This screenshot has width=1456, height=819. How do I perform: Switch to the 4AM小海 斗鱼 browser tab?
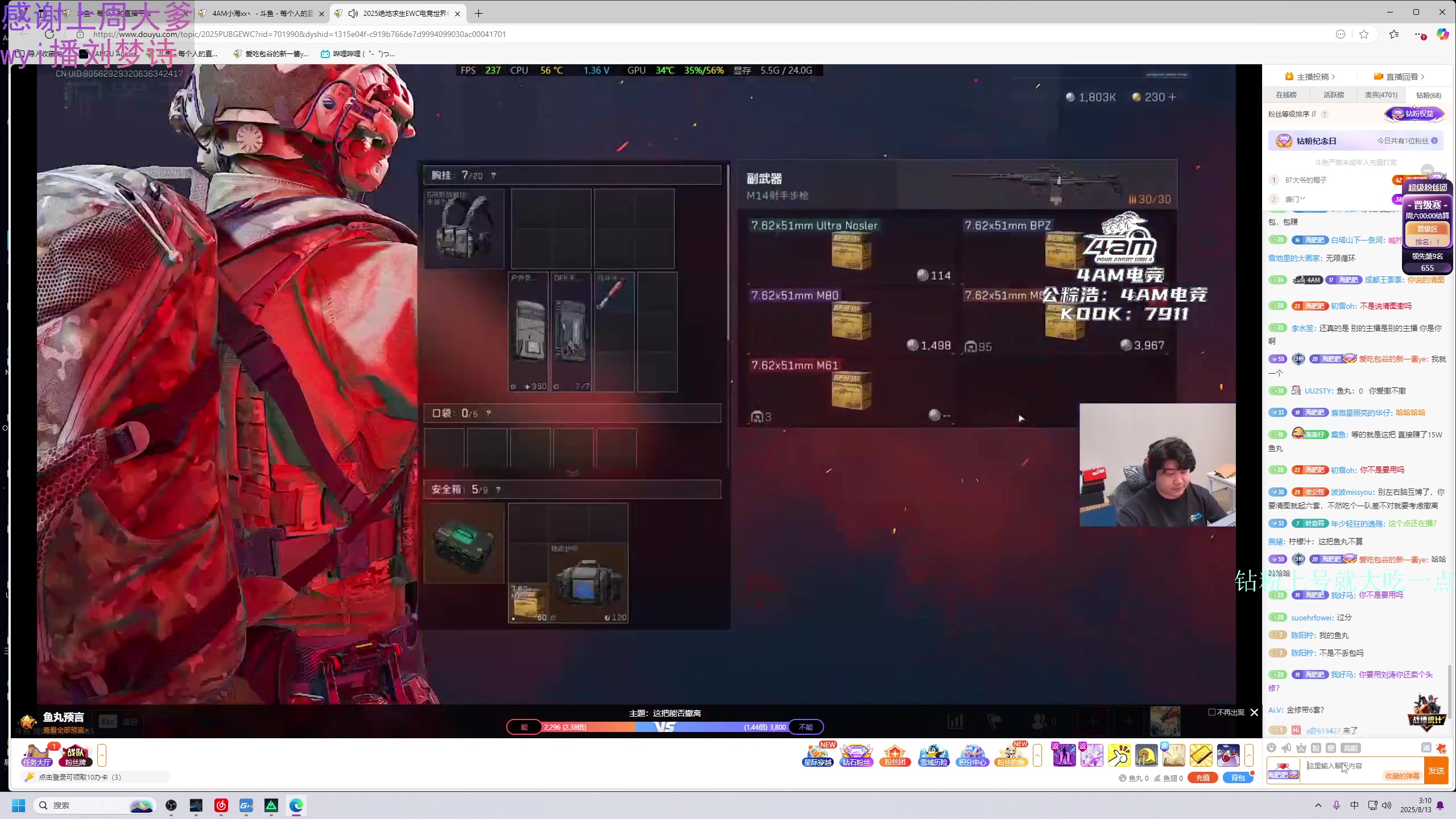click(x=262, y=13)
